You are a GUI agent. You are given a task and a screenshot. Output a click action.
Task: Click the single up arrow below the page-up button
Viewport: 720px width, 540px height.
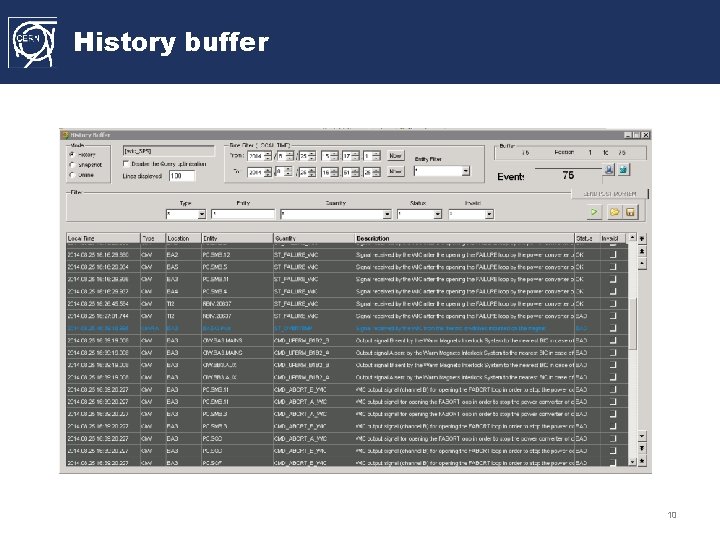(x=642, y=264)
